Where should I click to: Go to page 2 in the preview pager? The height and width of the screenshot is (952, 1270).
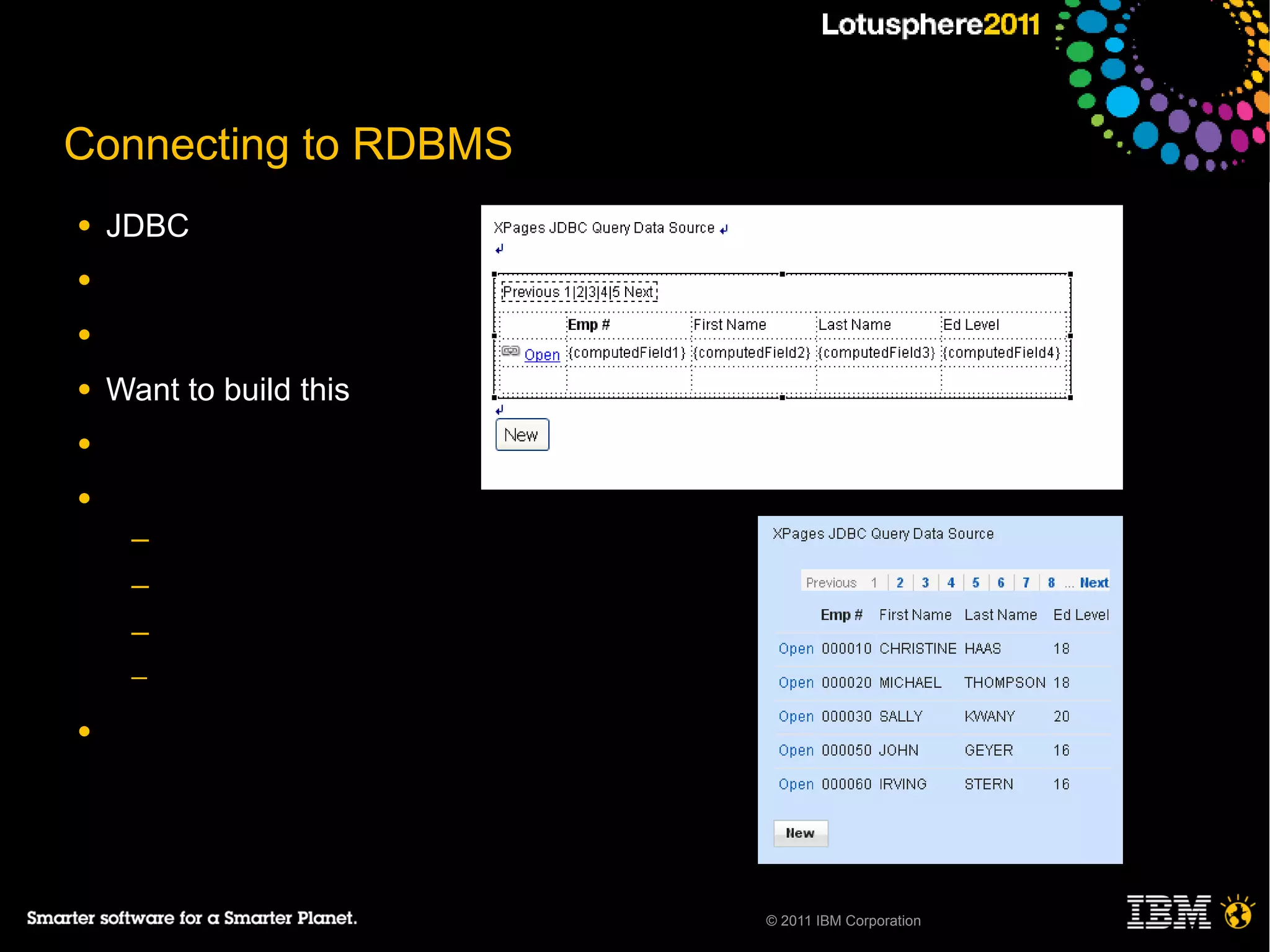pyautogui.click(x=900, y=582)
